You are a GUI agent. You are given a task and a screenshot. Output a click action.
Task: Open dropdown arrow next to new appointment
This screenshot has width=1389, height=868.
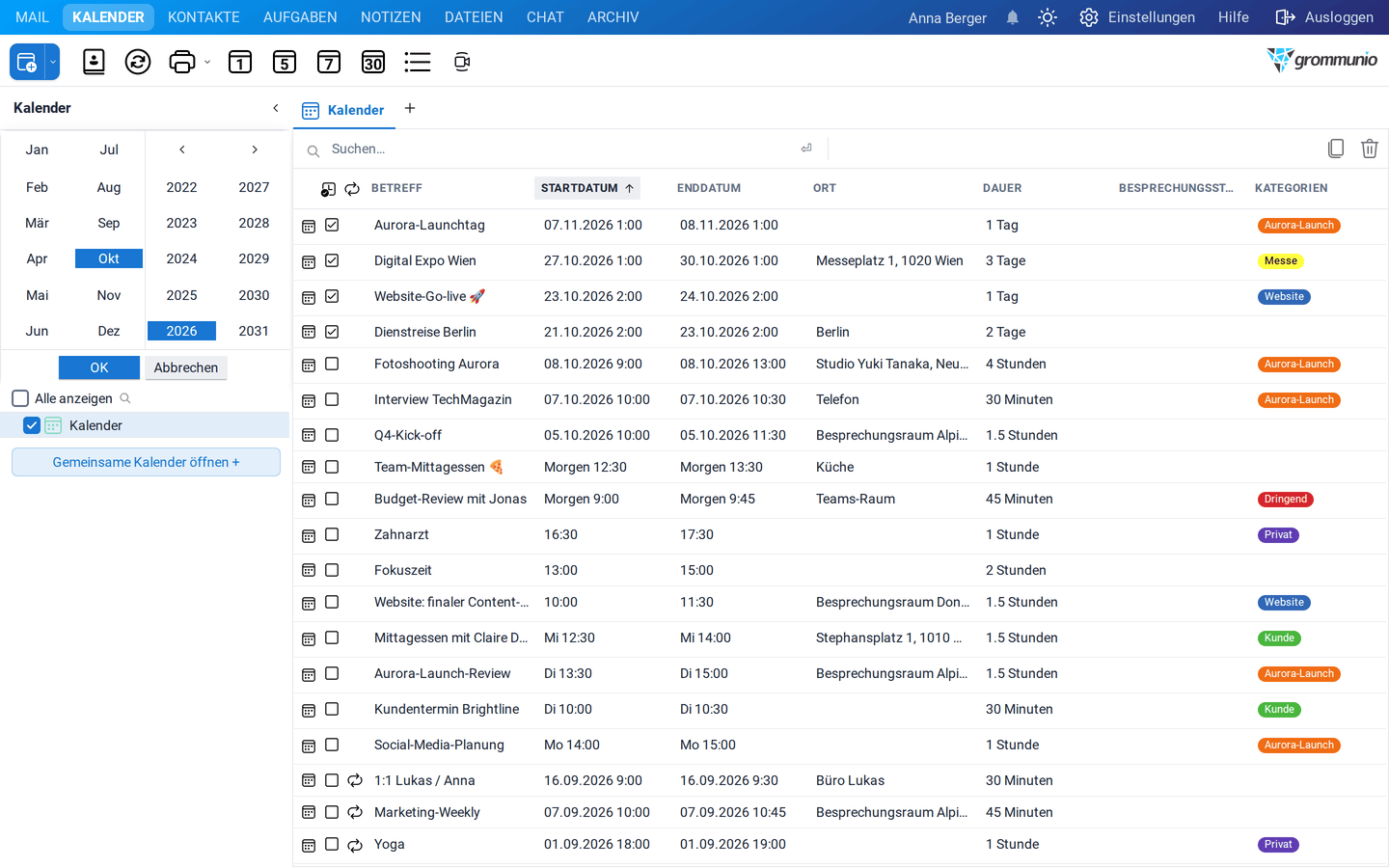tap(53, 62)
